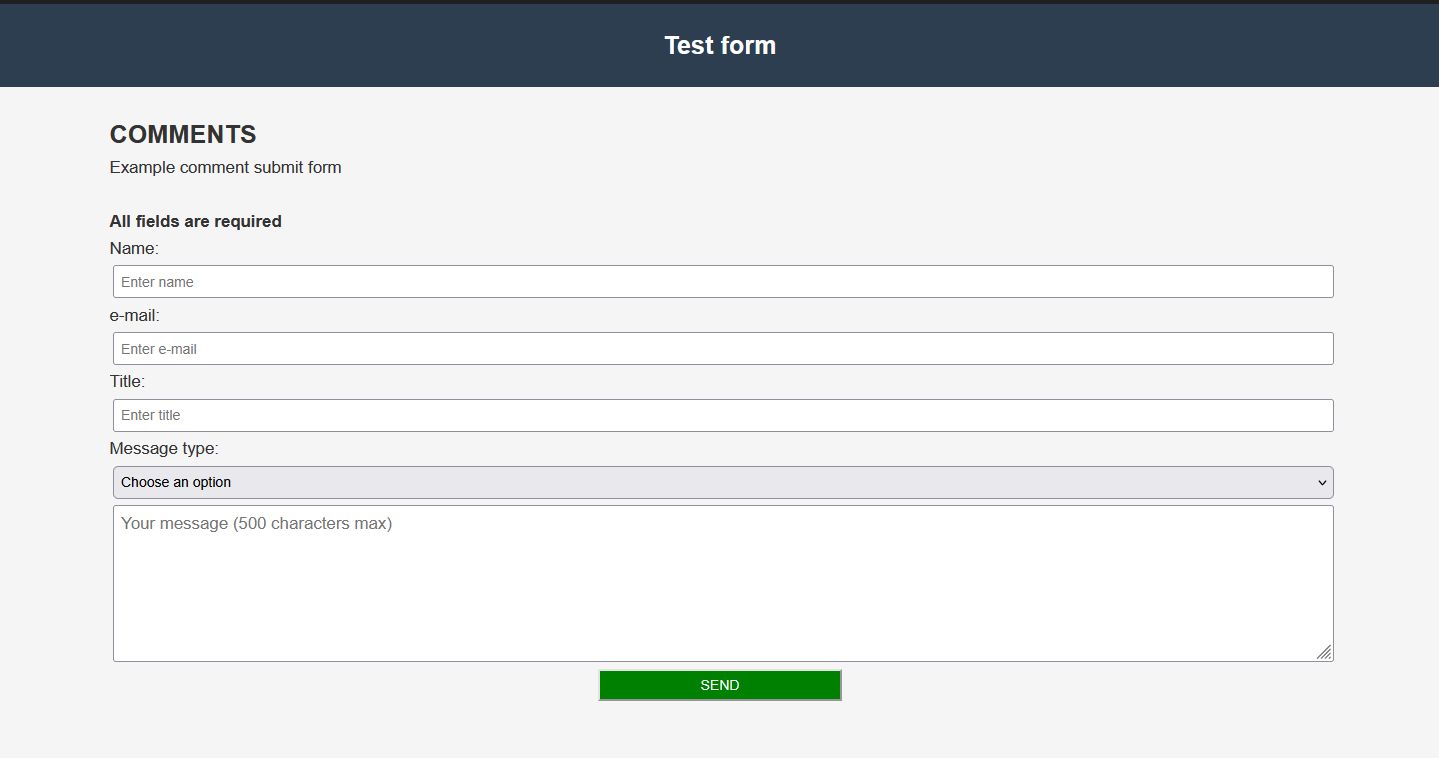The height and width of the screenshot is (758, 1439).
Task: Open the Message type dropdown
Action: (723, 482)
